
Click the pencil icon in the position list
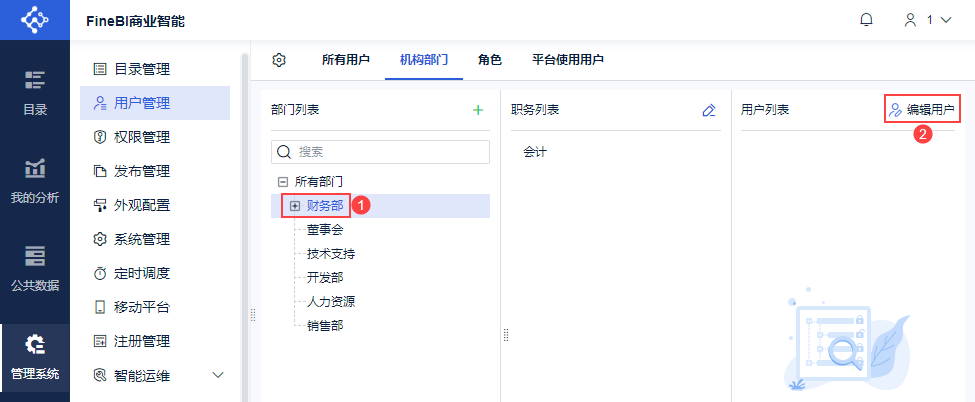[x=709, y=110]
